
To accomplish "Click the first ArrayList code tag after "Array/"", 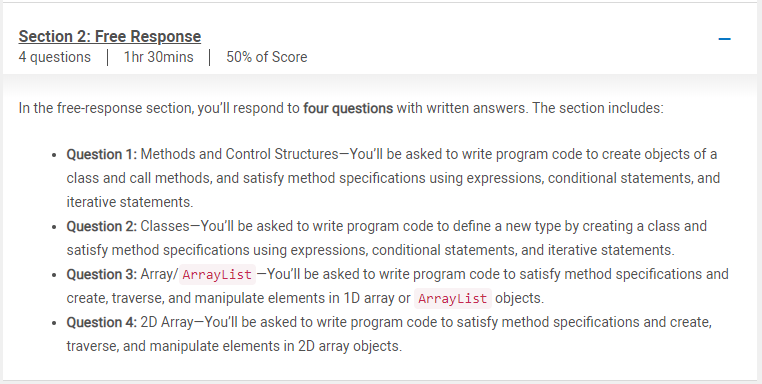I will 217,274.
